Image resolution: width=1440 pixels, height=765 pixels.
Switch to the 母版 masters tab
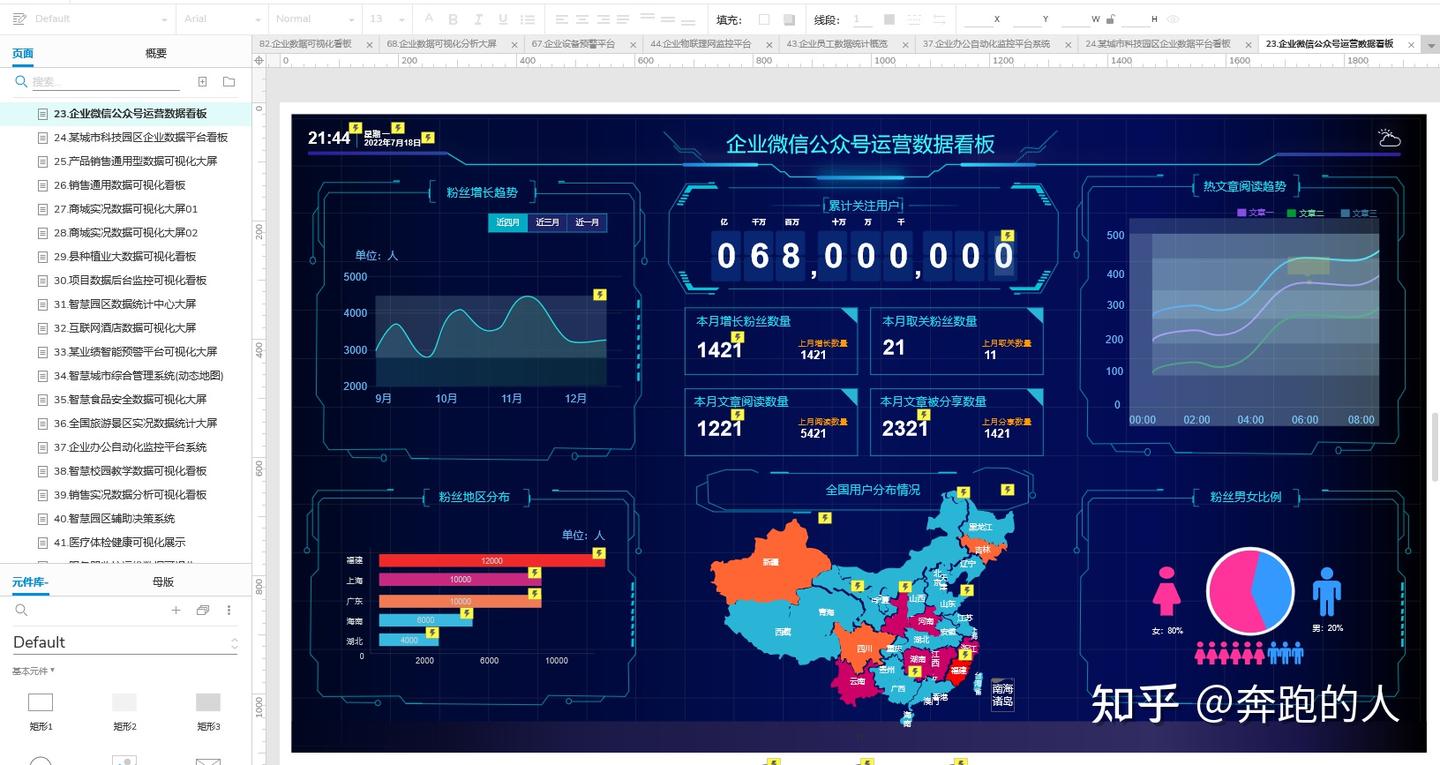(x=163, y=582)
